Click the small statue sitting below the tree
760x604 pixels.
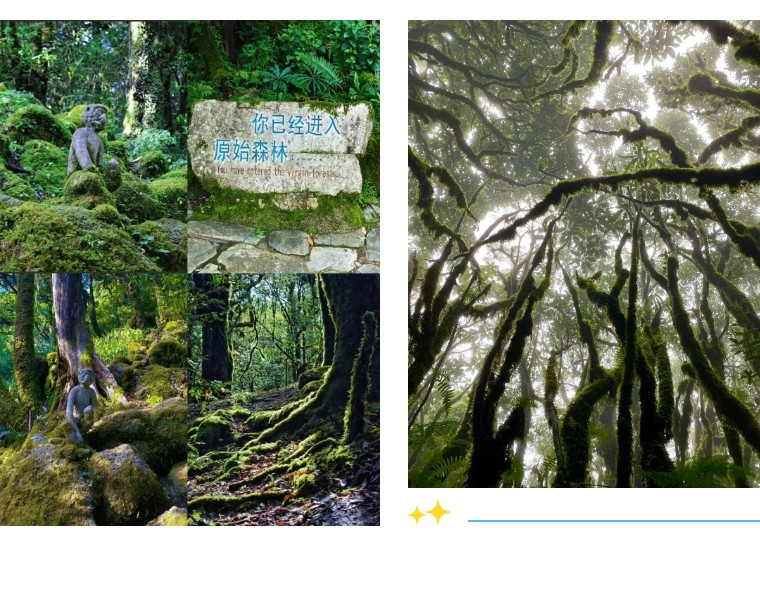point(81,403)
